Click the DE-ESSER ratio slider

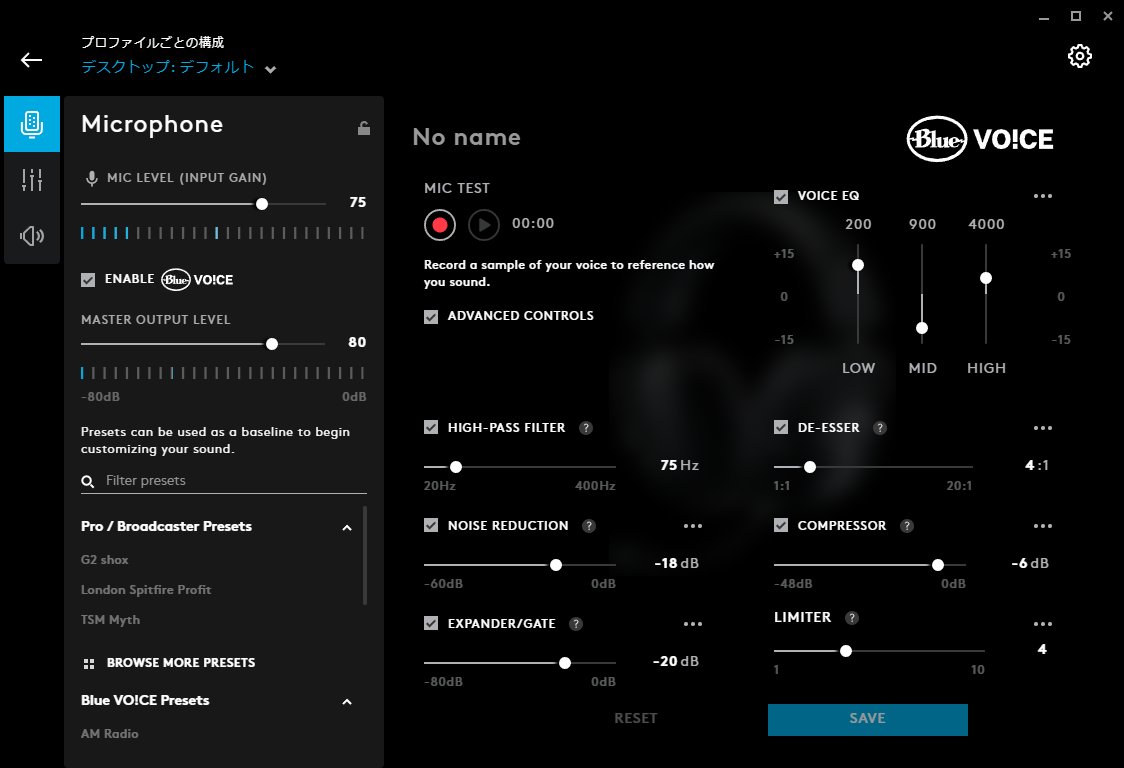point(873,467)
